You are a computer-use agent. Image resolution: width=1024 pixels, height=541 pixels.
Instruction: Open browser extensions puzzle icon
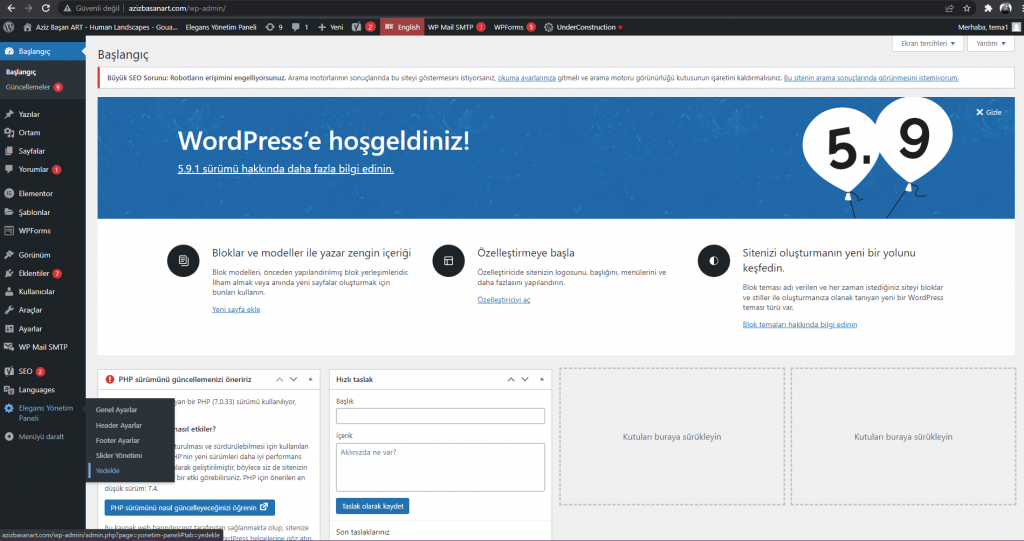pos(987,8)
